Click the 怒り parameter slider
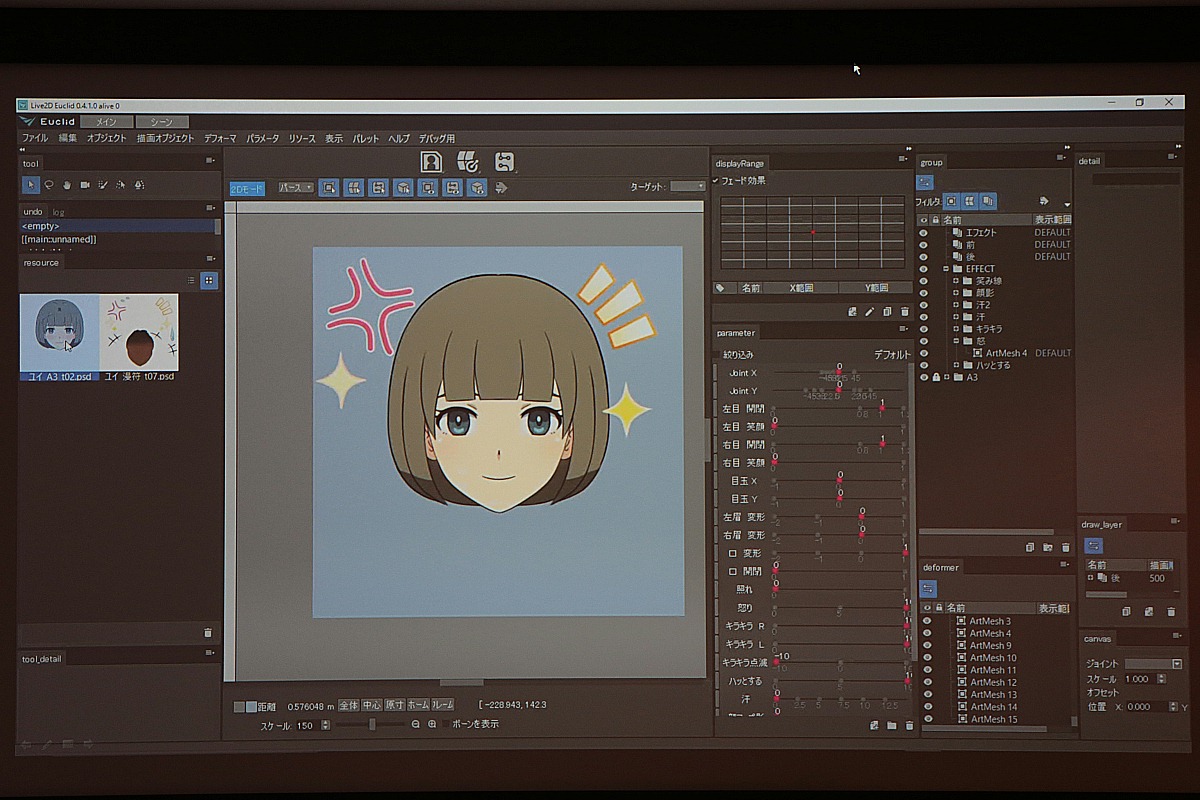Screen dimensions: 1200x800 point(840,608)
